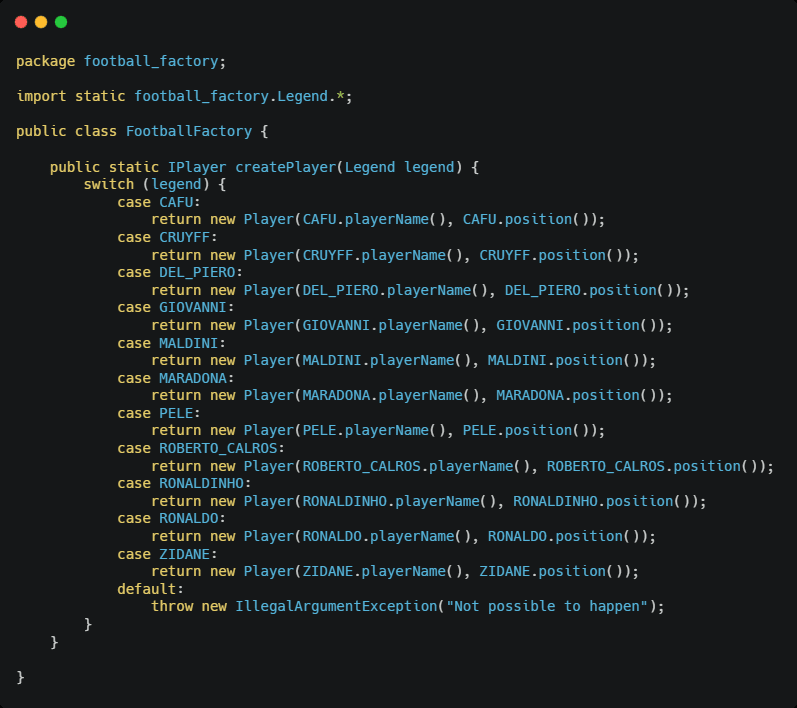Click the class name 'FootballFactory'
Image resolution: width=797 pixels, height=708 pixels.
(189, 132)
